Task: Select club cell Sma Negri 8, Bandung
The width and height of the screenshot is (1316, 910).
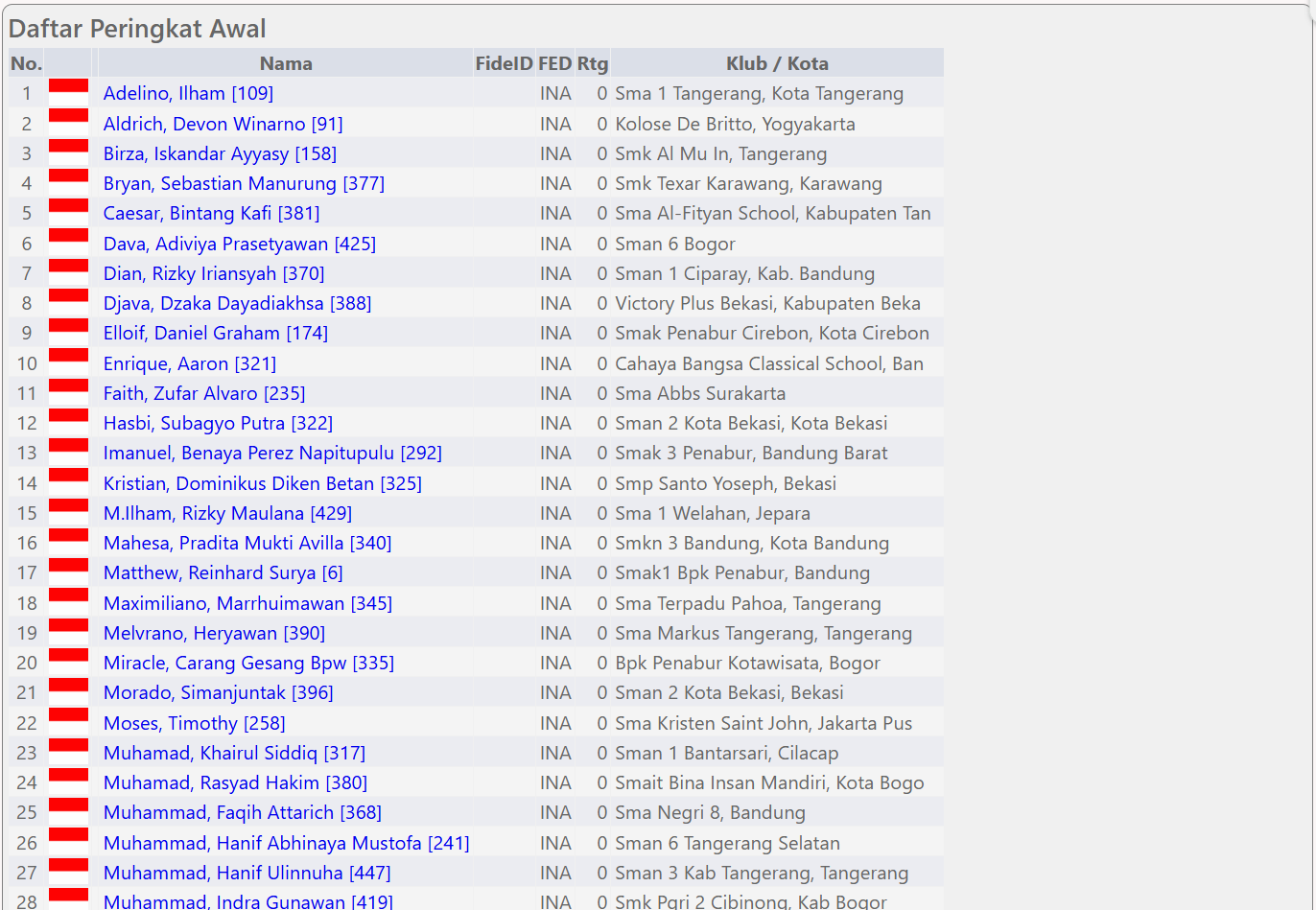Action: coord(777,812)
